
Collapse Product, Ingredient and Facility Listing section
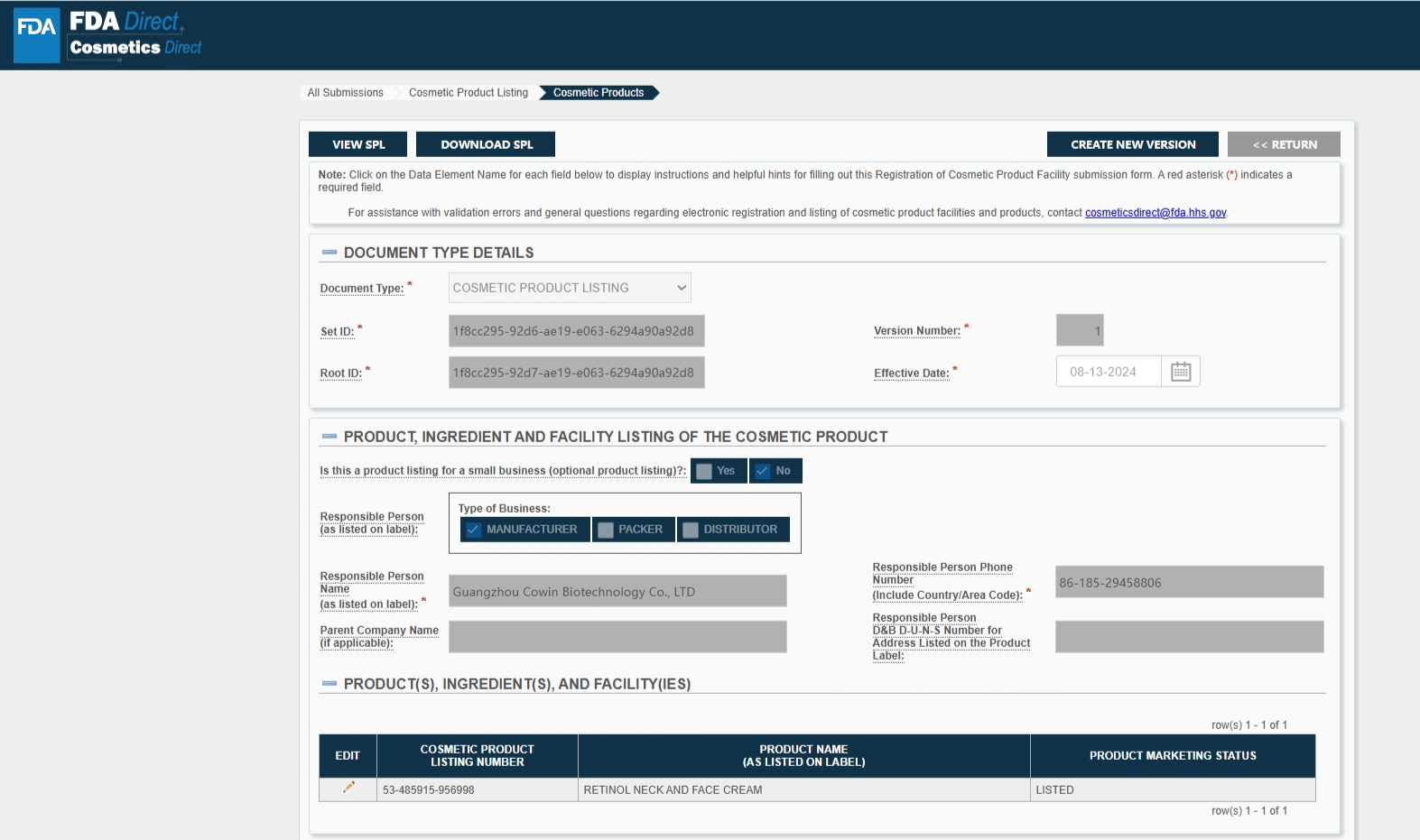(329, 437)
